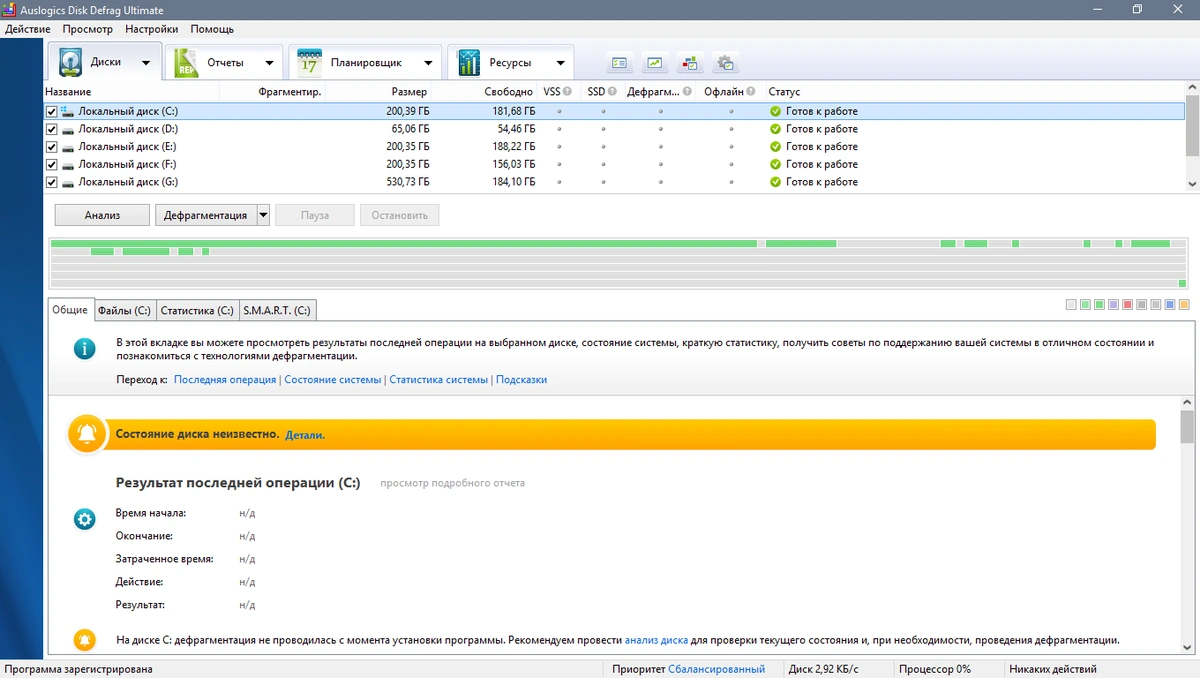
Task: Open the Действие menu
Action: (27, 29)
